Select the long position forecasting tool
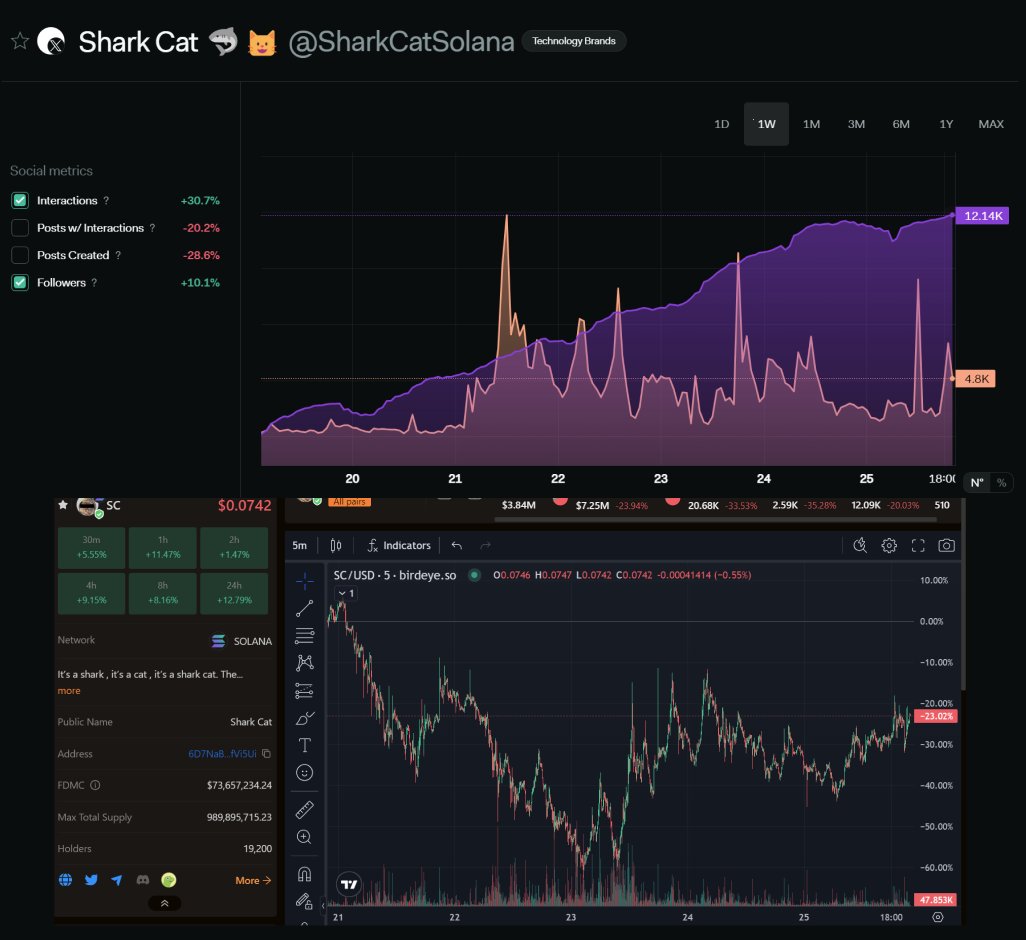This screenshot has width=1026, height=940. pyautogui.click(x=305, y=691)
